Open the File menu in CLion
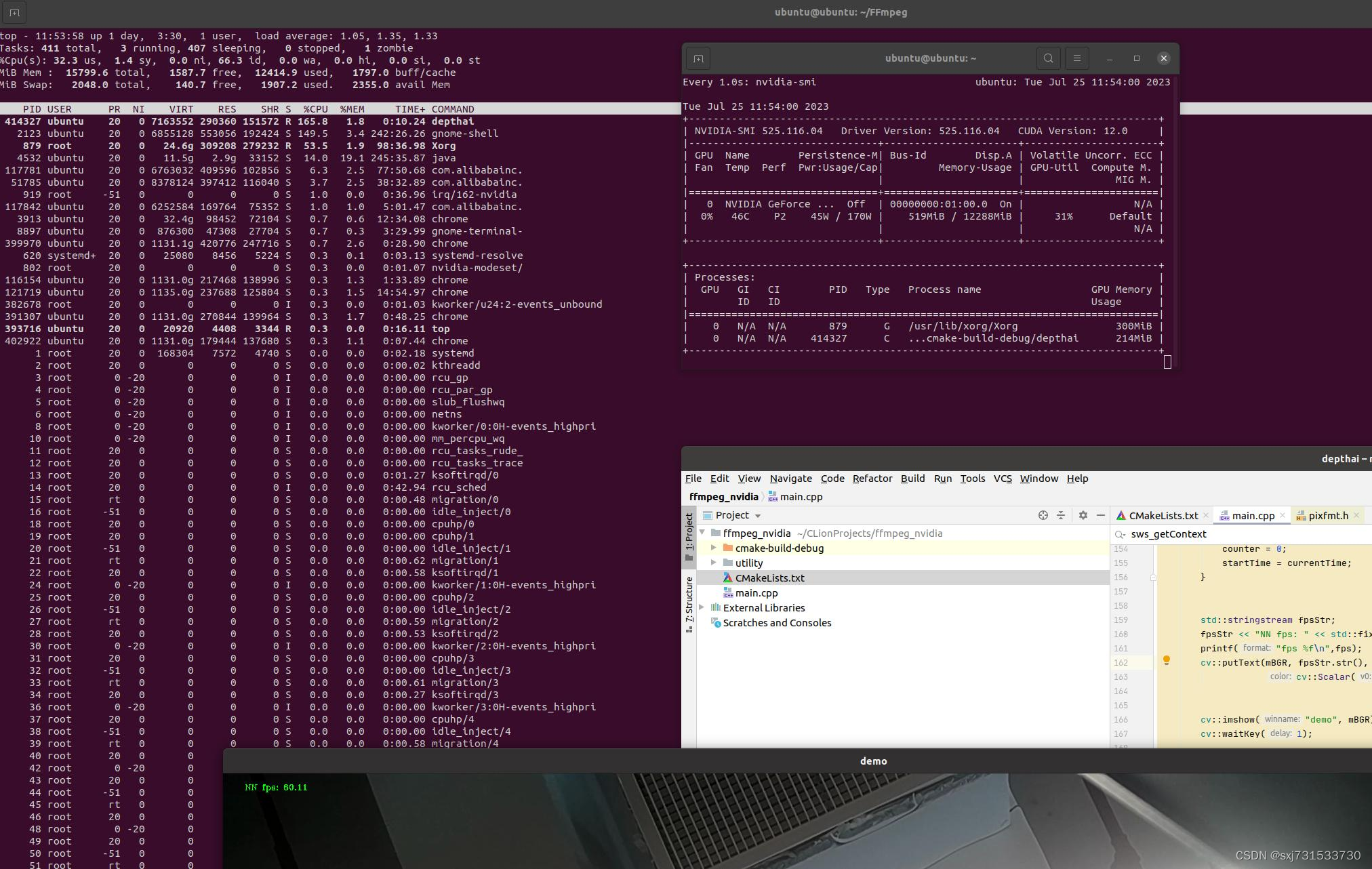 pyautogui.click(x=693, y=479)
